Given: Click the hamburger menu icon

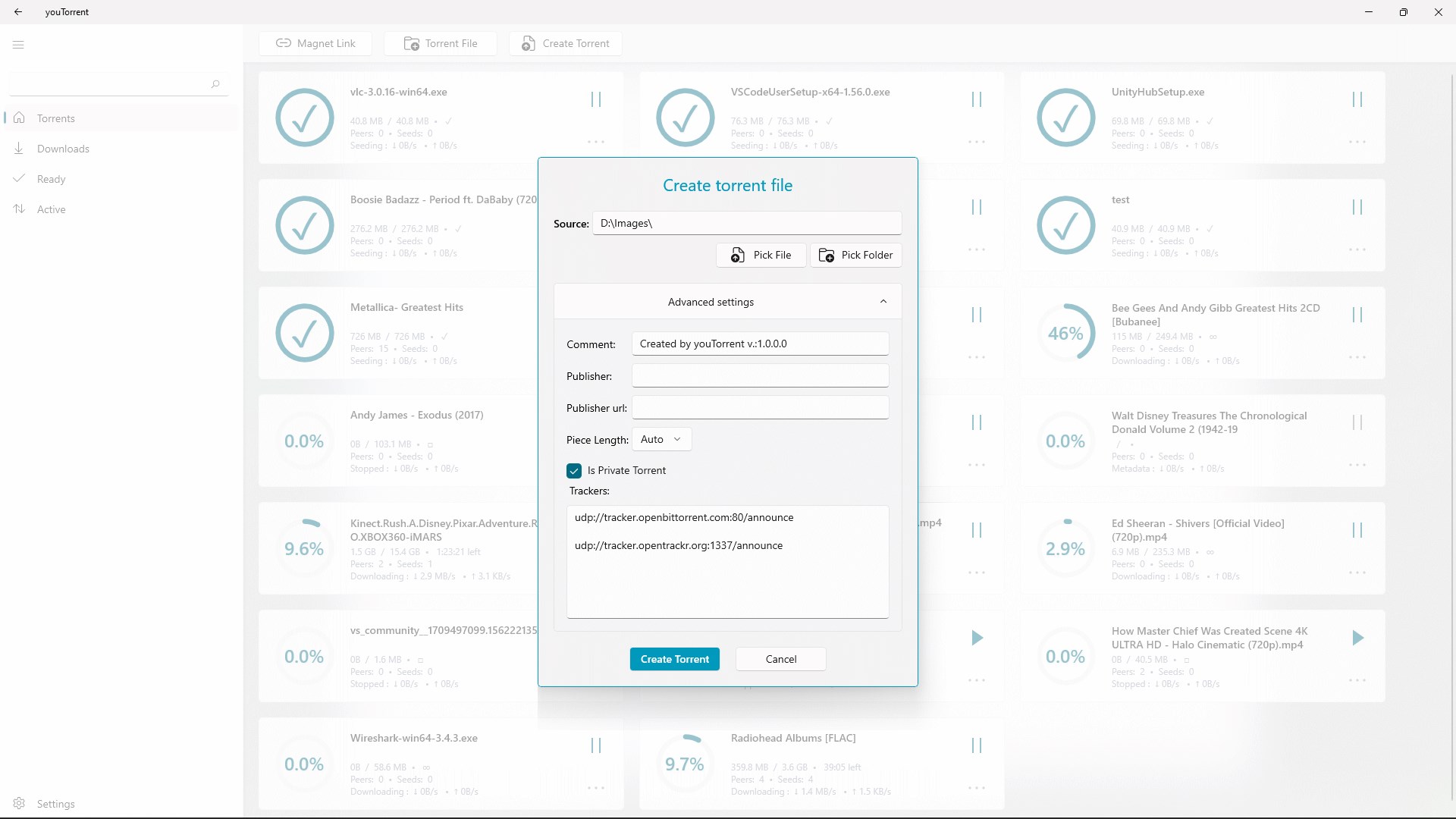Looking at the screenshot, I should click(x=18, y=45).
